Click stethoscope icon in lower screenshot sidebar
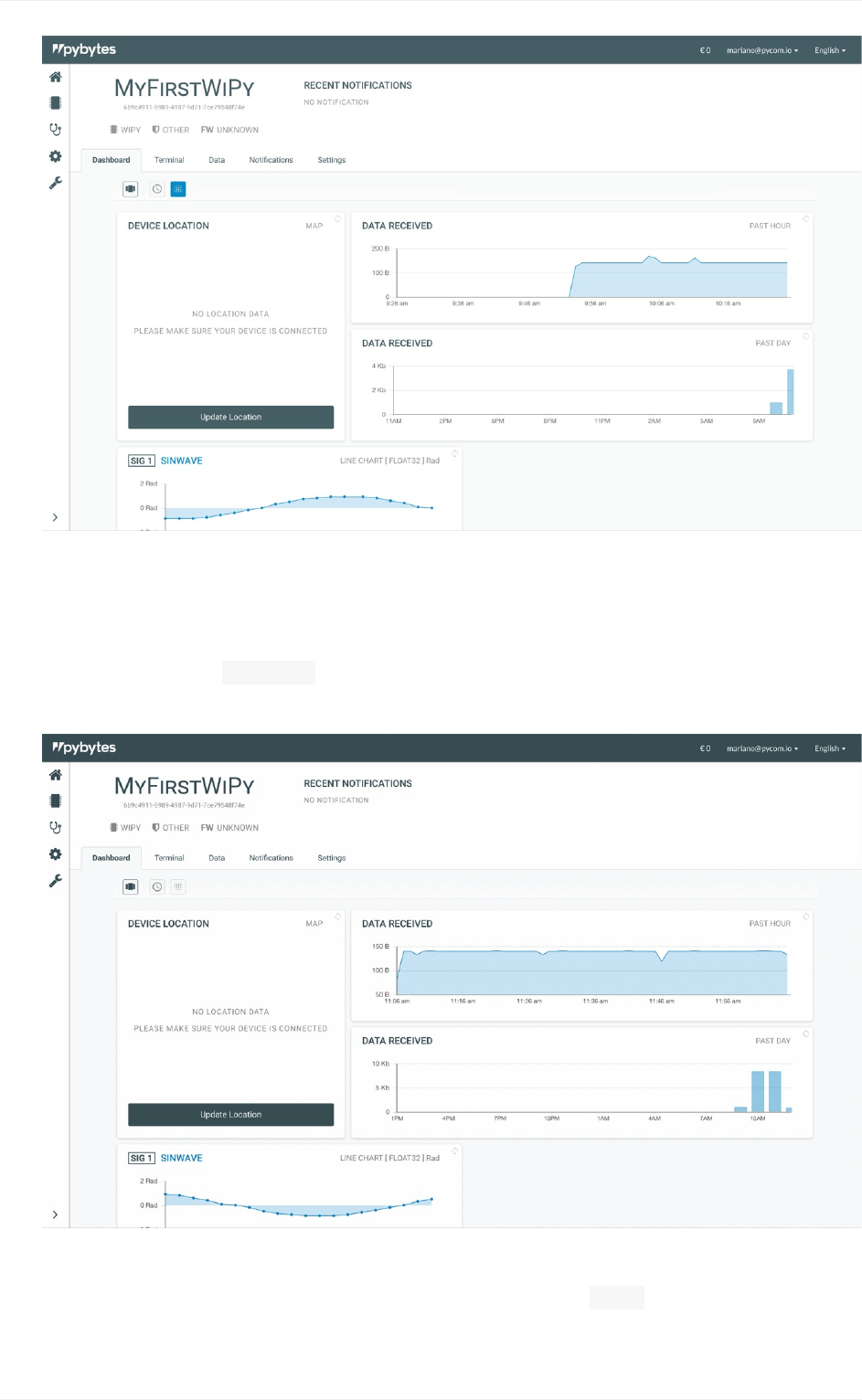 pyautogui.click(x=56, y=827)
